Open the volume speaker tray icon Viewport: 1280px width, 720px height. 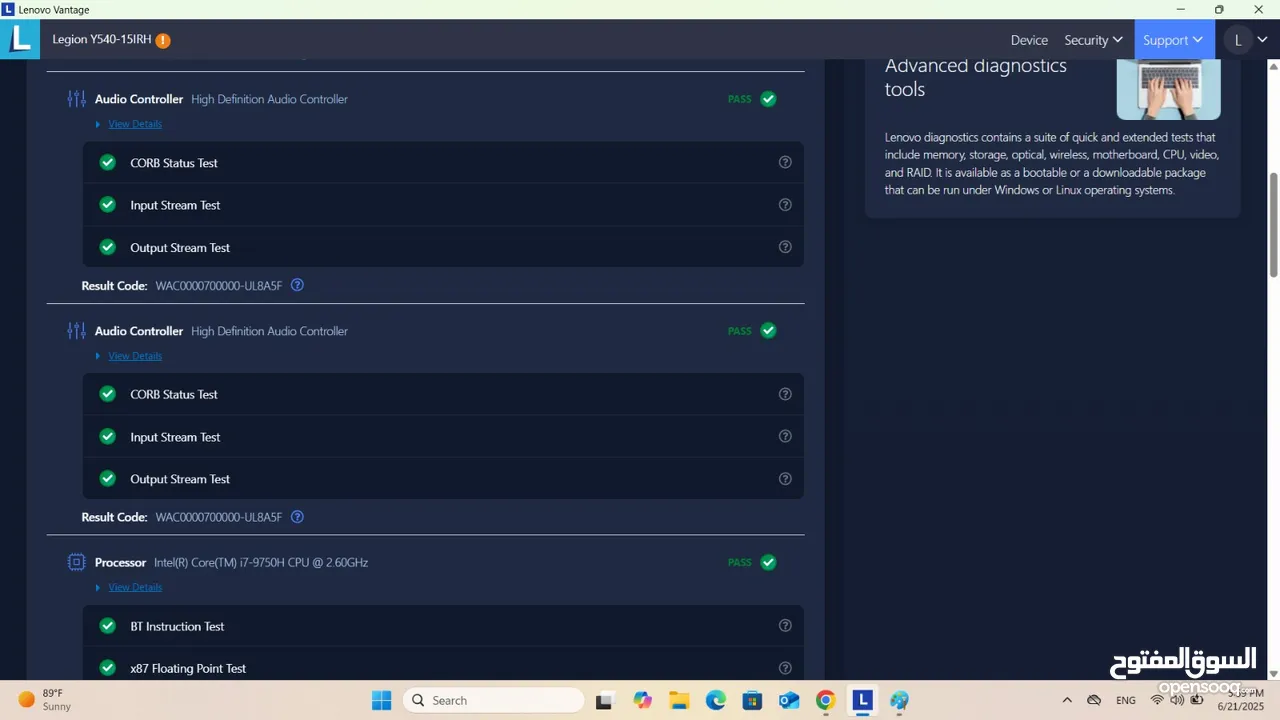click(x=1177, y=700)
